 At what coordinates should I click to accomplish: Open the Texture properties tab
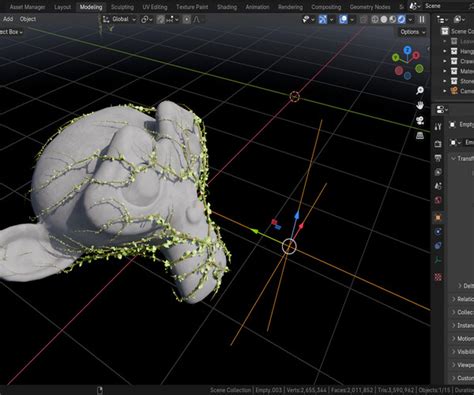coord(438,277)
